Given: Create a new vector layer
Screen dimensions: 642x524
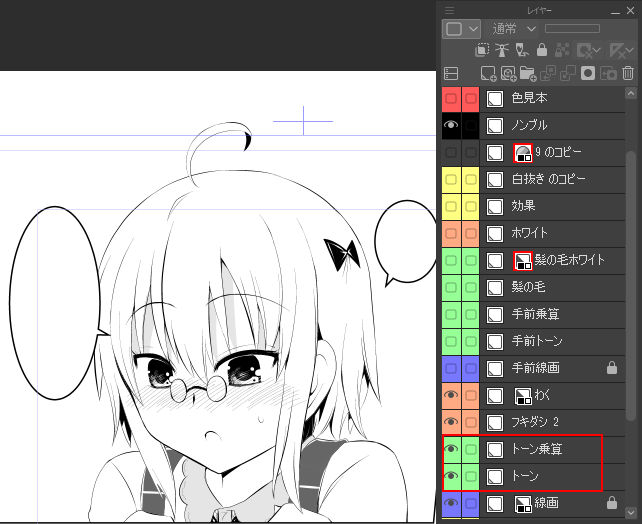Looking at the screenshot, I should click(508, 73).
